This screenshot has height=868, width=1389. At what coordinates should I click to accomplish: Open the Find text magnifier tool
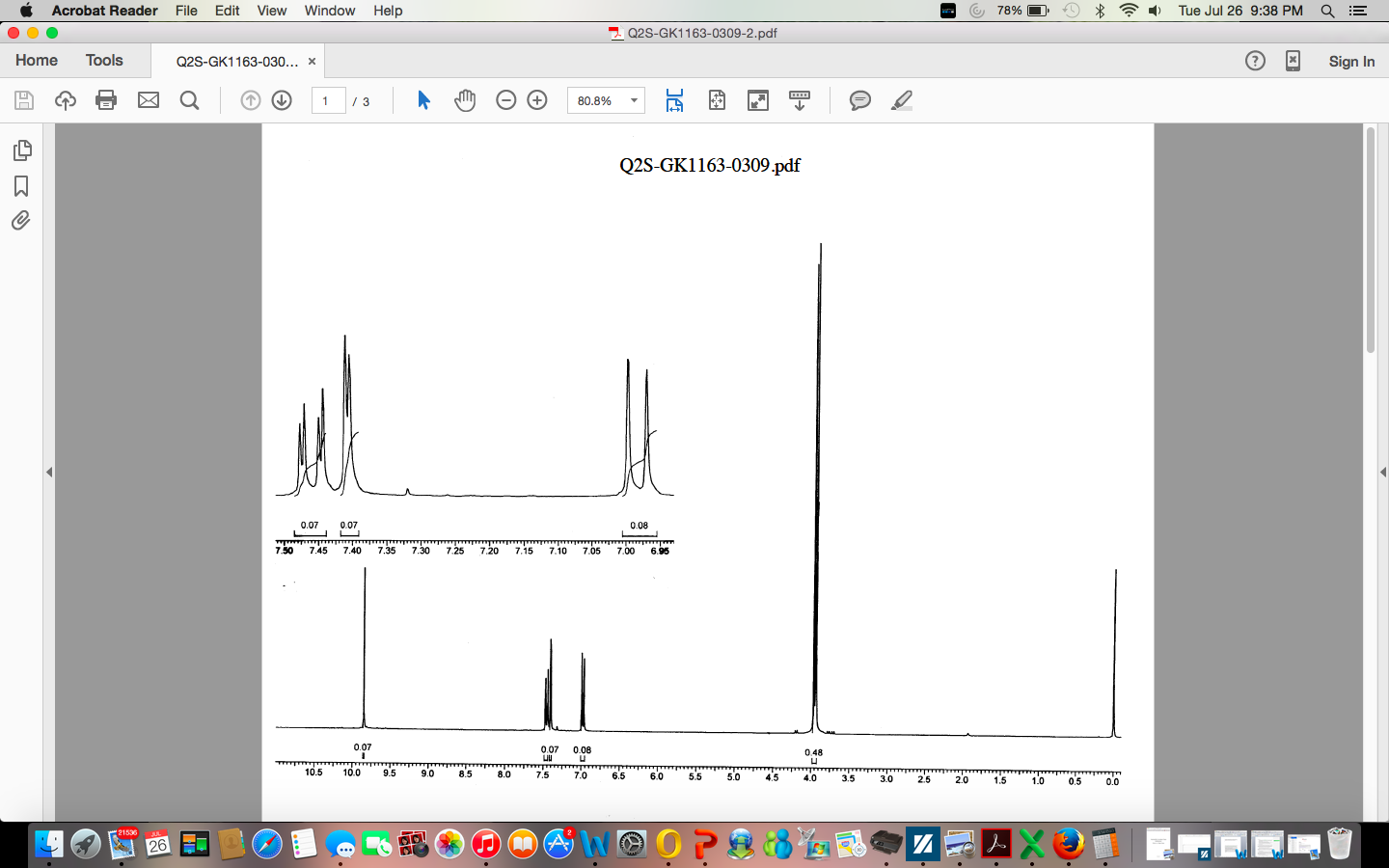[x=190, y=100]
